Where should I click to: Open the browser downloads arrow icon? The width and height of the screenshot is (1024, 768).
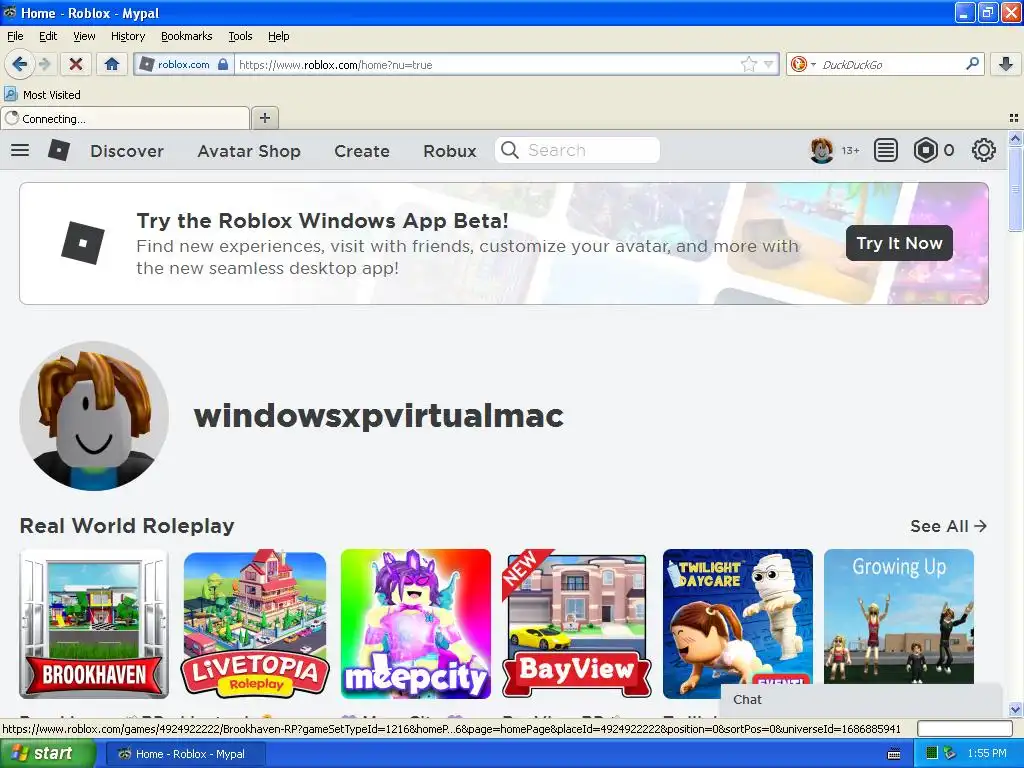click(1006, 64)
